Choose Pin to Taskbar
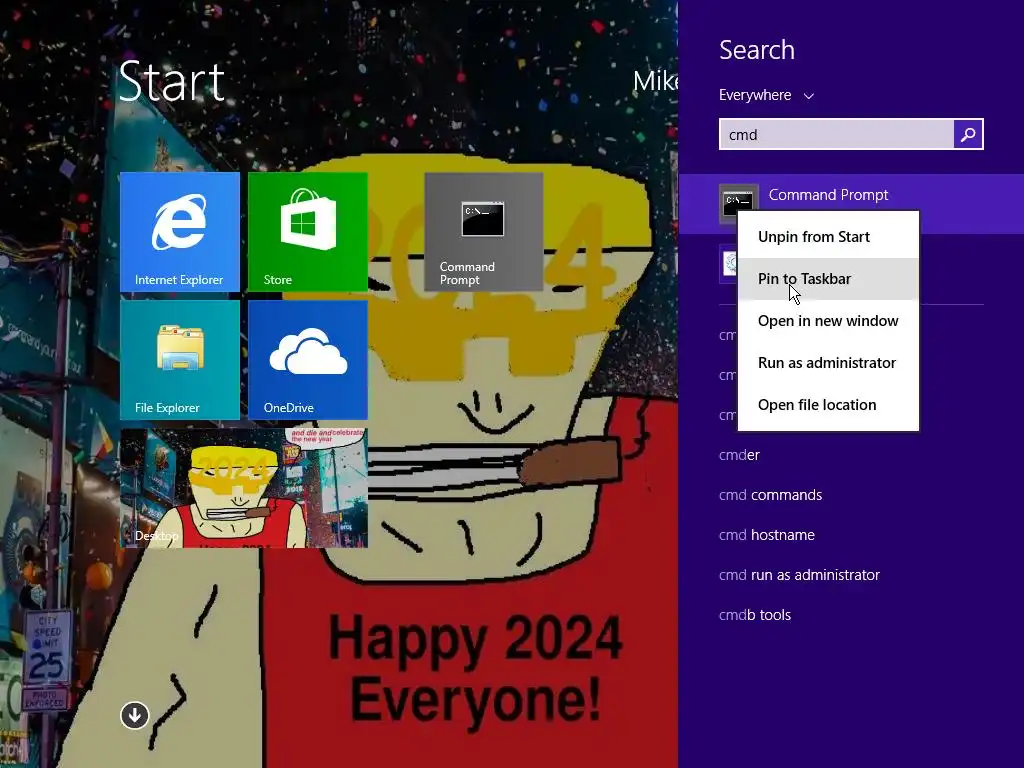The height and width of the screenshot is (768, 1024). 828,279
